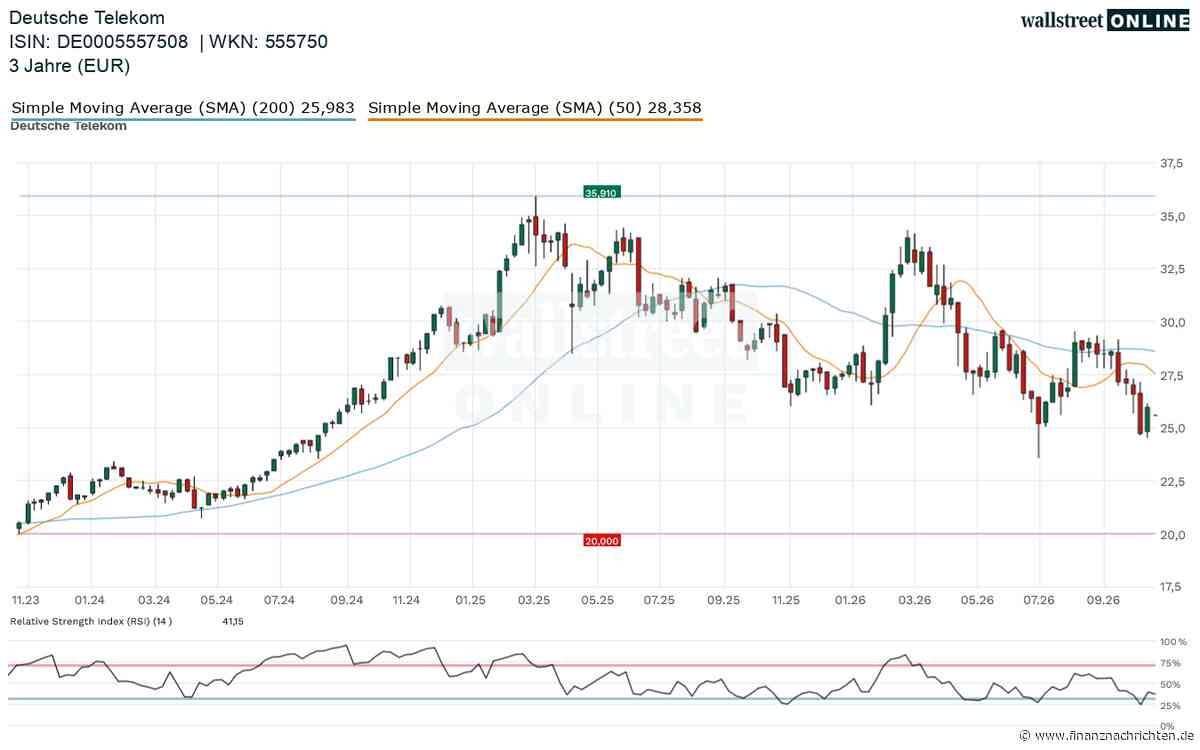Click the 07.25 date axis label
Image resolution: width=1200 pixels, height=750 pixels.
tap(660, 600)
